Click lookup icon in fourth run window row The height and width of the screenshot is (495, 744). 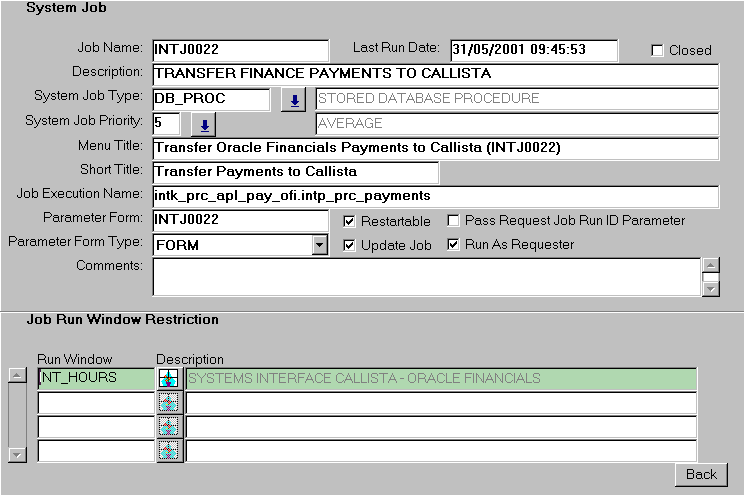169,451
